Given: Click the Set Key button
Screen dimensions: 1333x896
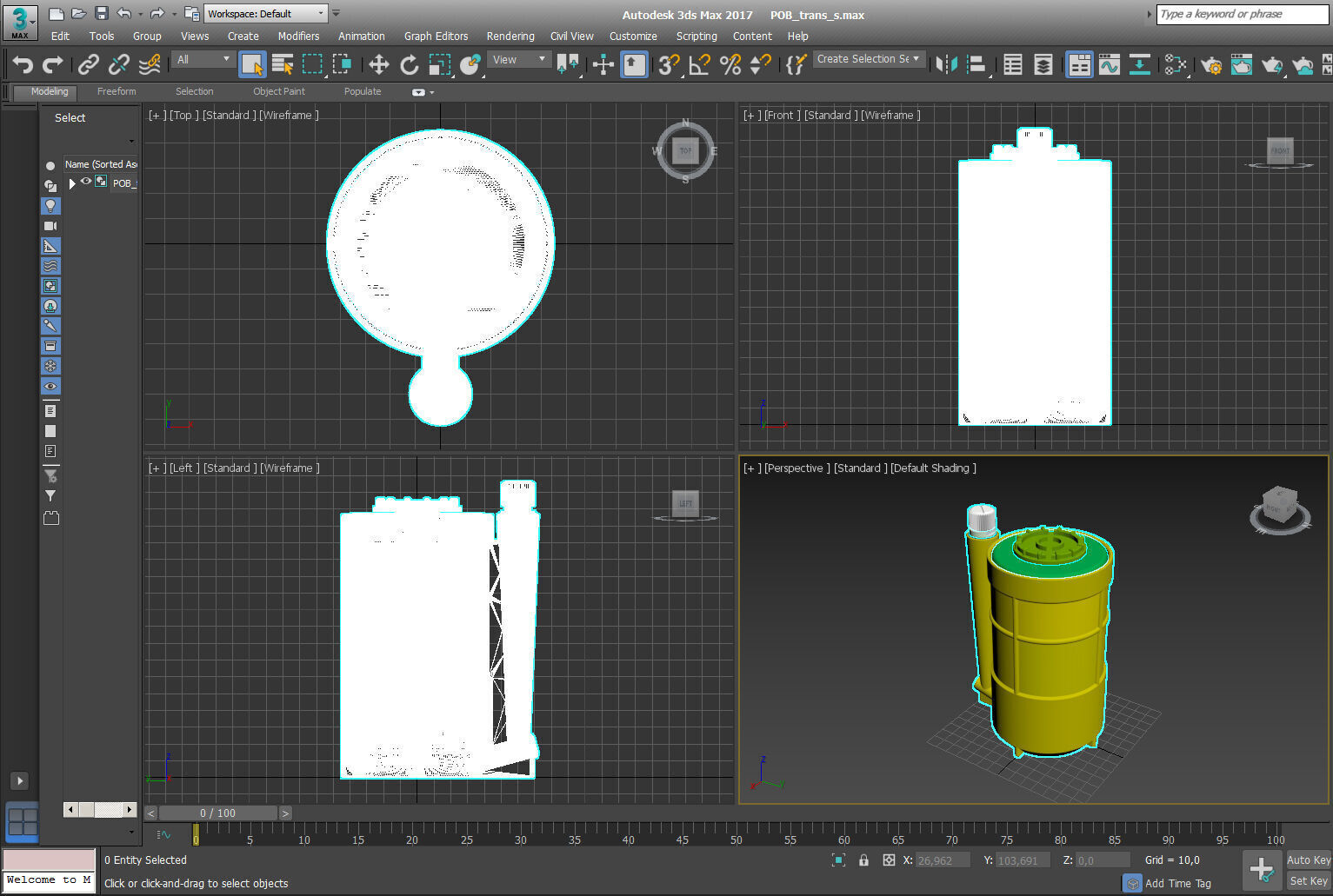Looking at the screenshot, I should [x=1309, y=881].
